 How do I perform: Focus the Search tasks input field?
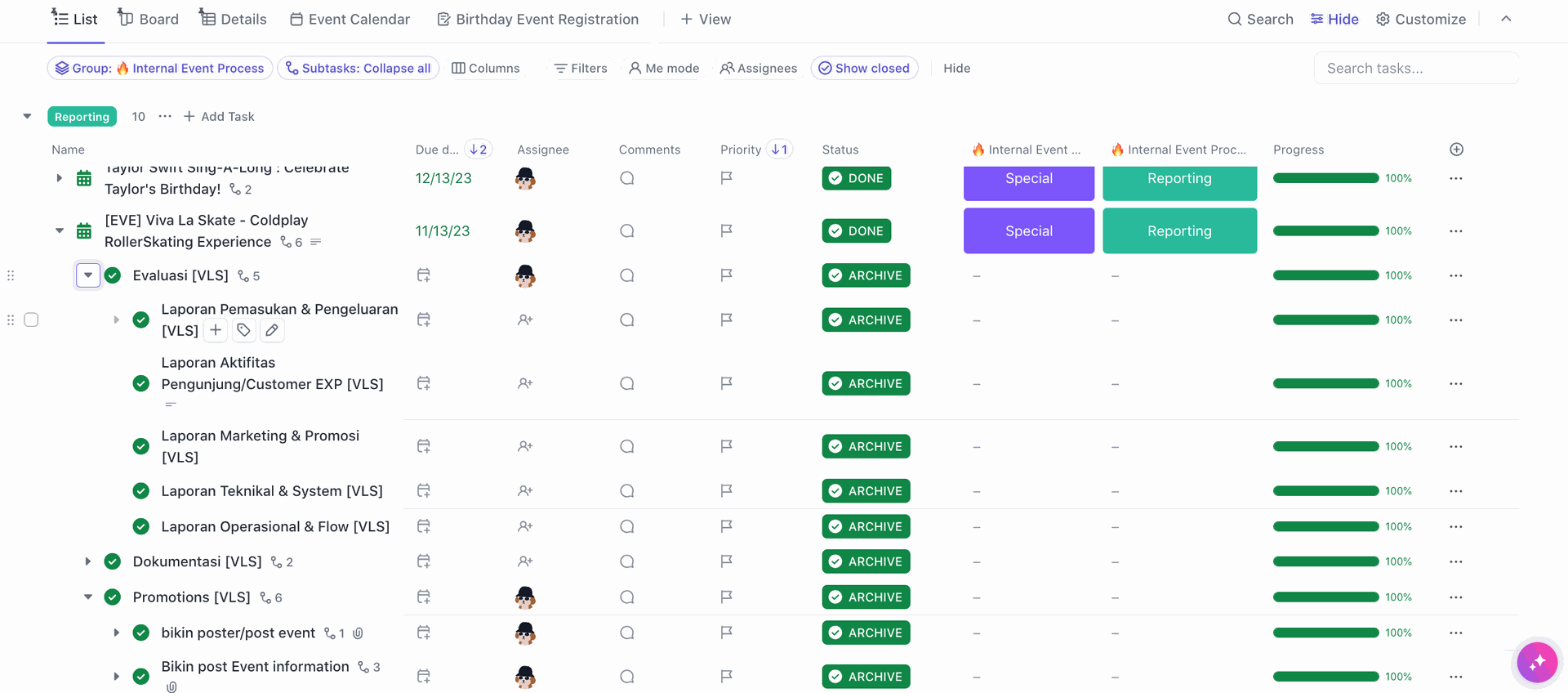tap(1416, 68)
